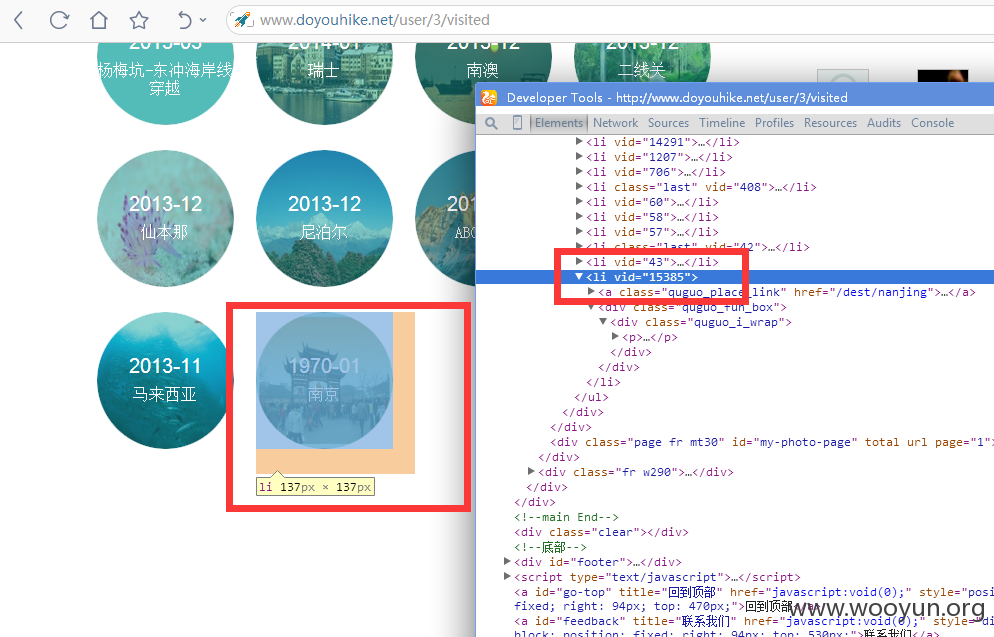Focus the address bar showing doyouhike.net URL
This screenshot has width=994, height=637.
[x=609, y=20]
